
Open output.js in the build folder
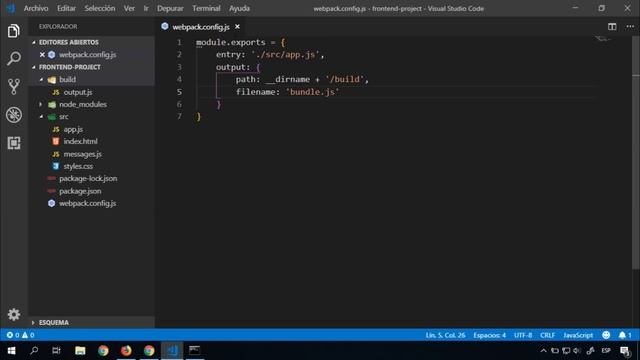tap(78, 92)
